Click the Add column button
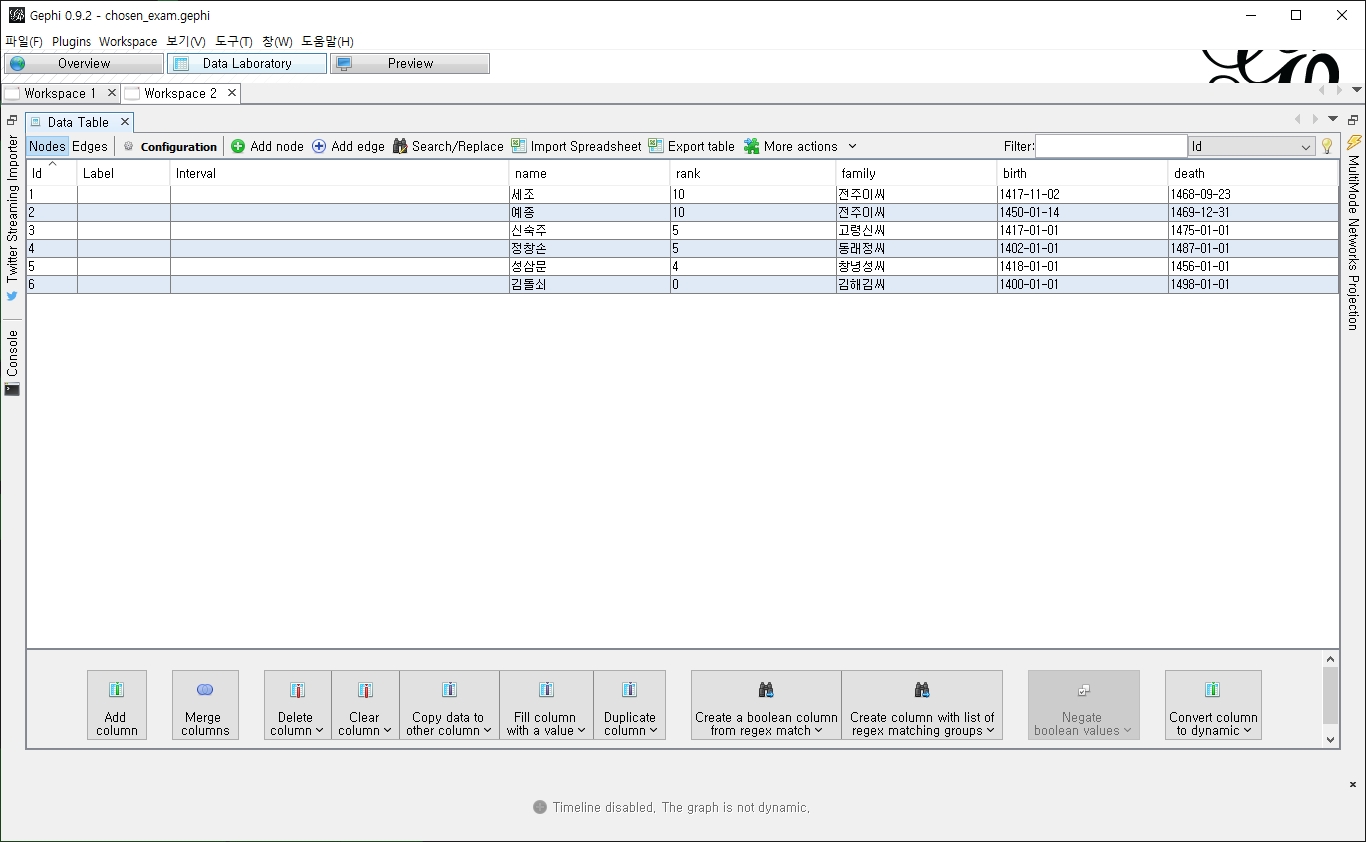 point(117,705)
